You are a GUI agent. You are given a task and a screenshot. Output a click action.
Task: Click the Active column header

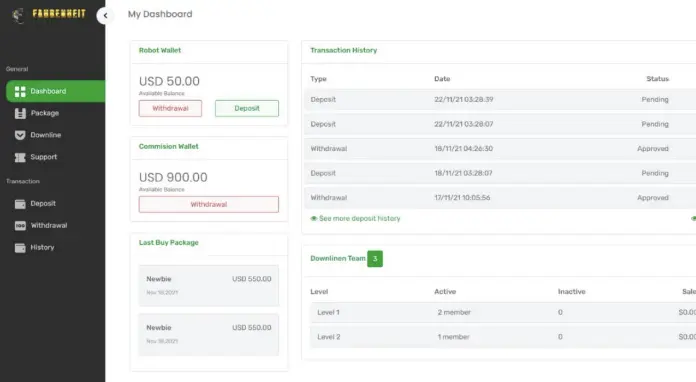pos(445,291)
